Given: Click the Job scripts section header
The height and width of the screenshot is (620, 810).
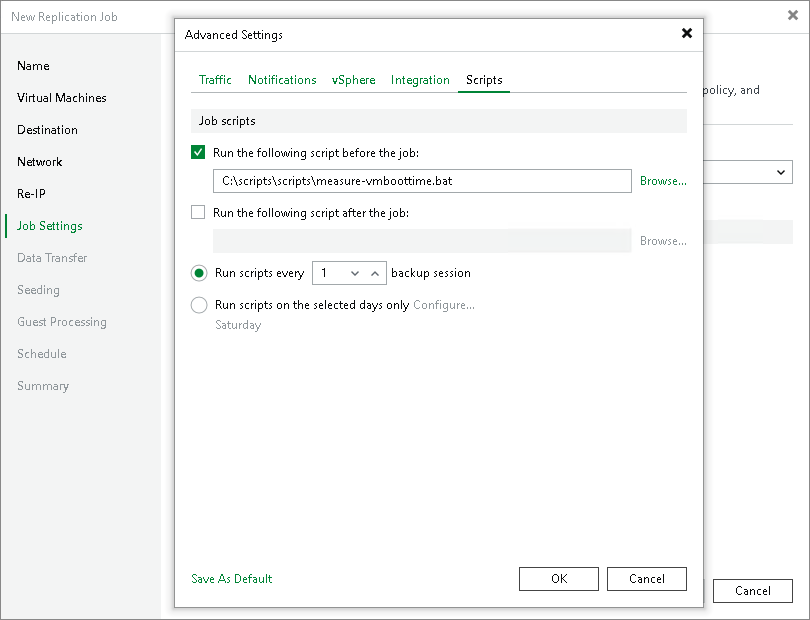Looking at the screenshot, I should tap(439, 121).
